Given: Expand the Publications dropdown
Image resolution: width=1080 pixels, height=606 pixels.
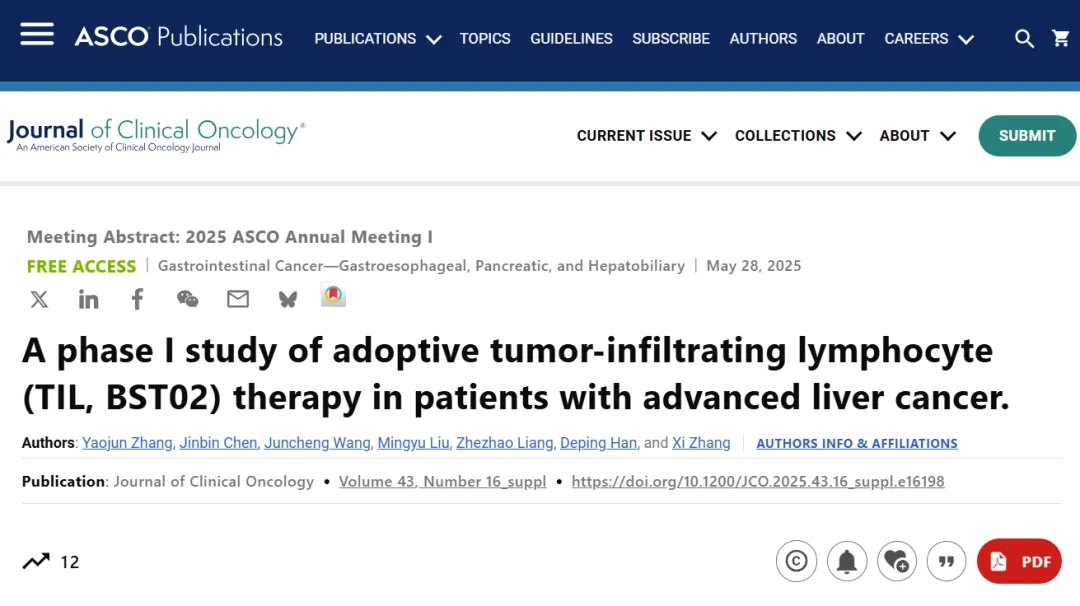Looking at the screenshot, I should coord(377,39).
